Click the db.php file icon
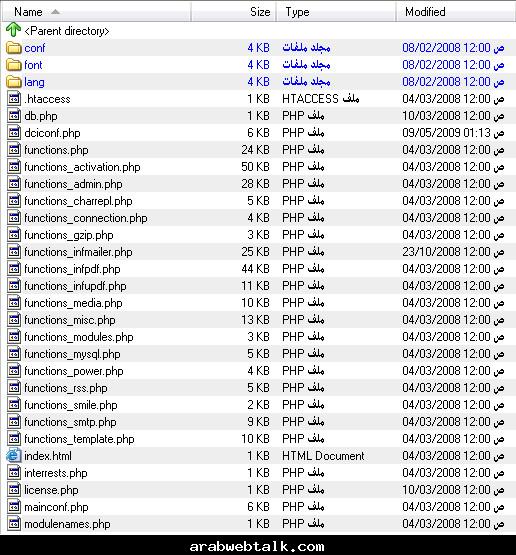 [x=14, y=115]
